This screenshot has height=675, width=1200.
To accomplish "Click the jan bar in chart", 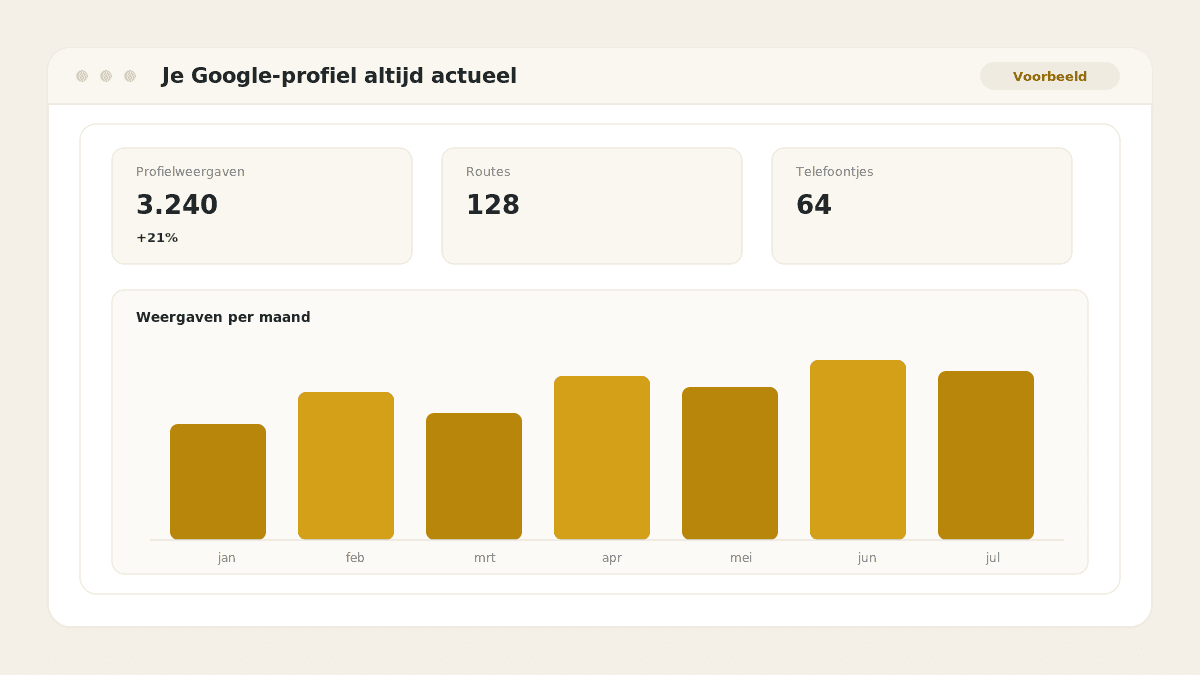I will [x=218, y=482].
